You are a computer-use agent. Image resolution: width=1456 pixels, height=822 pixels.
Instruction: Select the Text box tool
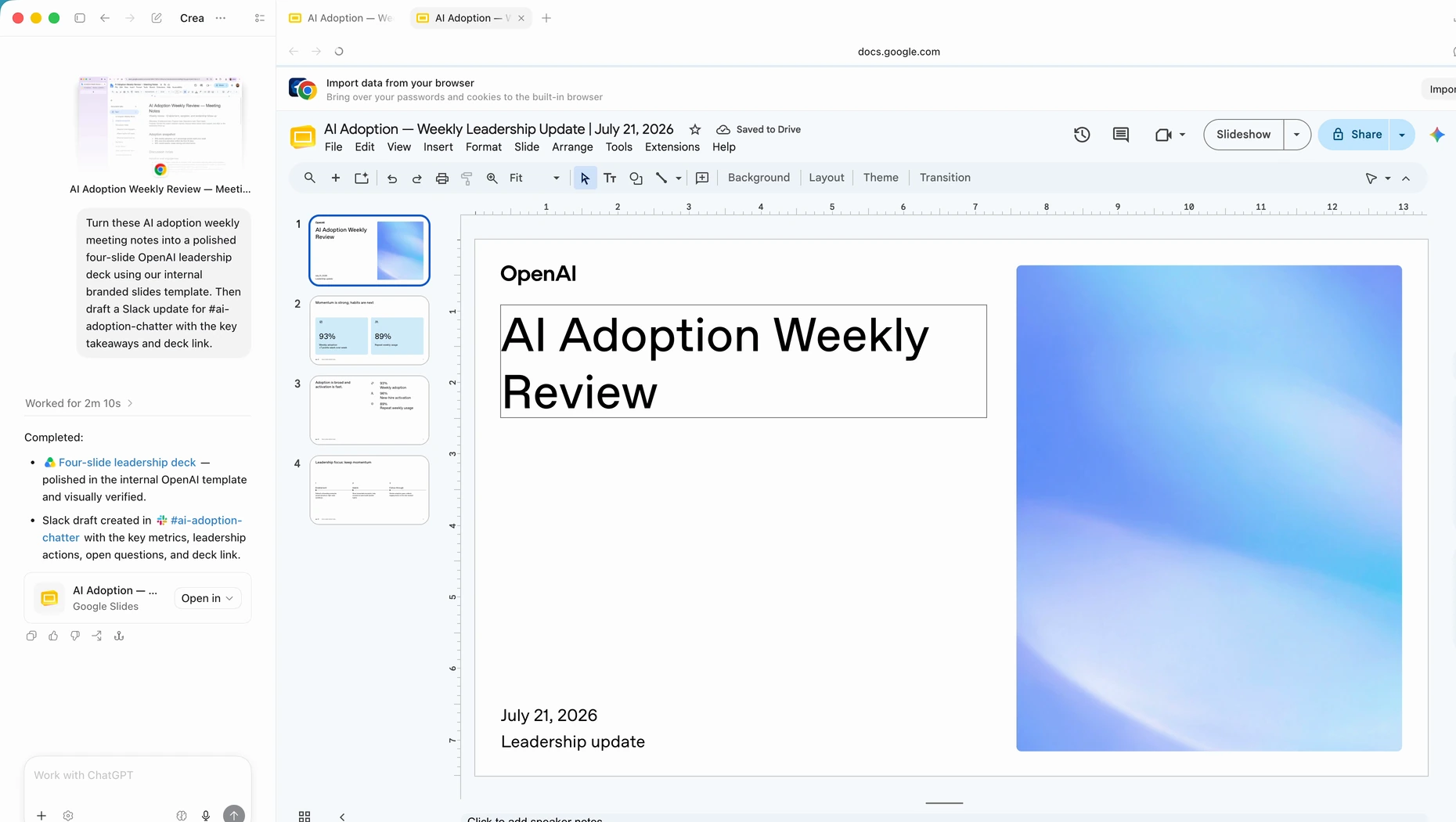[x=610, y=178]
